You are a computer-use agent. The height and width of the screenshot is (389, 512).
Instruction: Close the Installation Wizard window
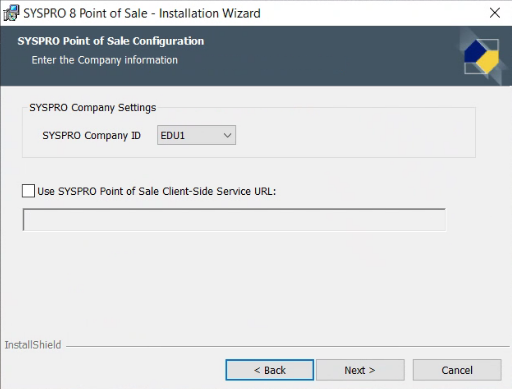coord(495,13)
